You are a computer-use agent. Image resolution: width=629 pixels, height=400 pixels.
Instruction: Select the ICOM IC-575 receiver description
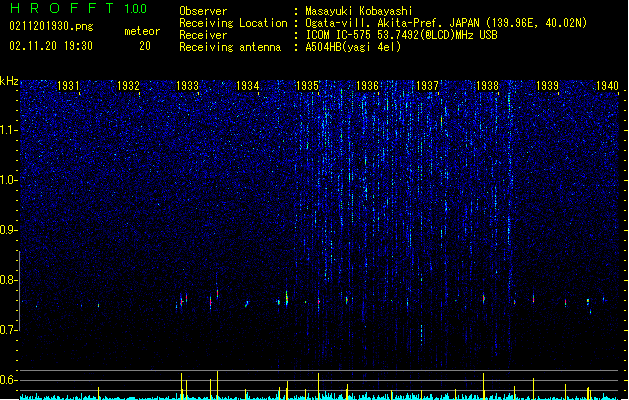(402, 35)
